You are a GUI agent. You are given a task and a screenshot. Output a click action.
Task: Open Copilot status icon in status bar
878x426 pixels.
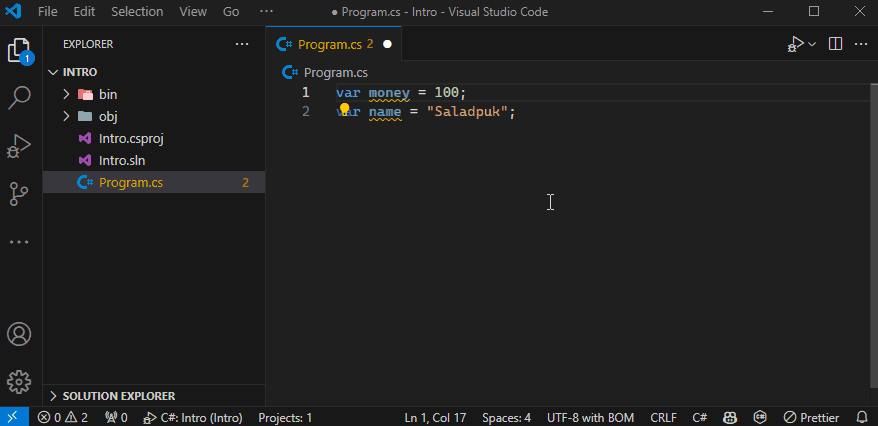click(730, 418)
